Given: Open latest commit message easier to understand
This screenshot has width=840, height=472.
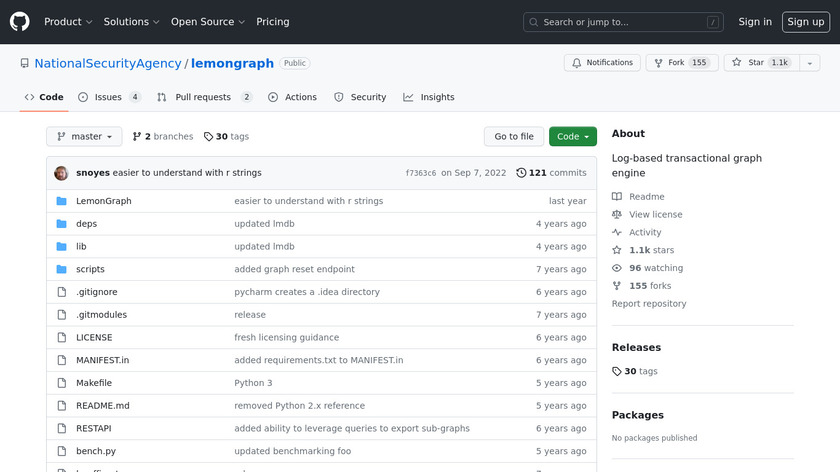Looking at the screenshot, I should coord(187,173).
